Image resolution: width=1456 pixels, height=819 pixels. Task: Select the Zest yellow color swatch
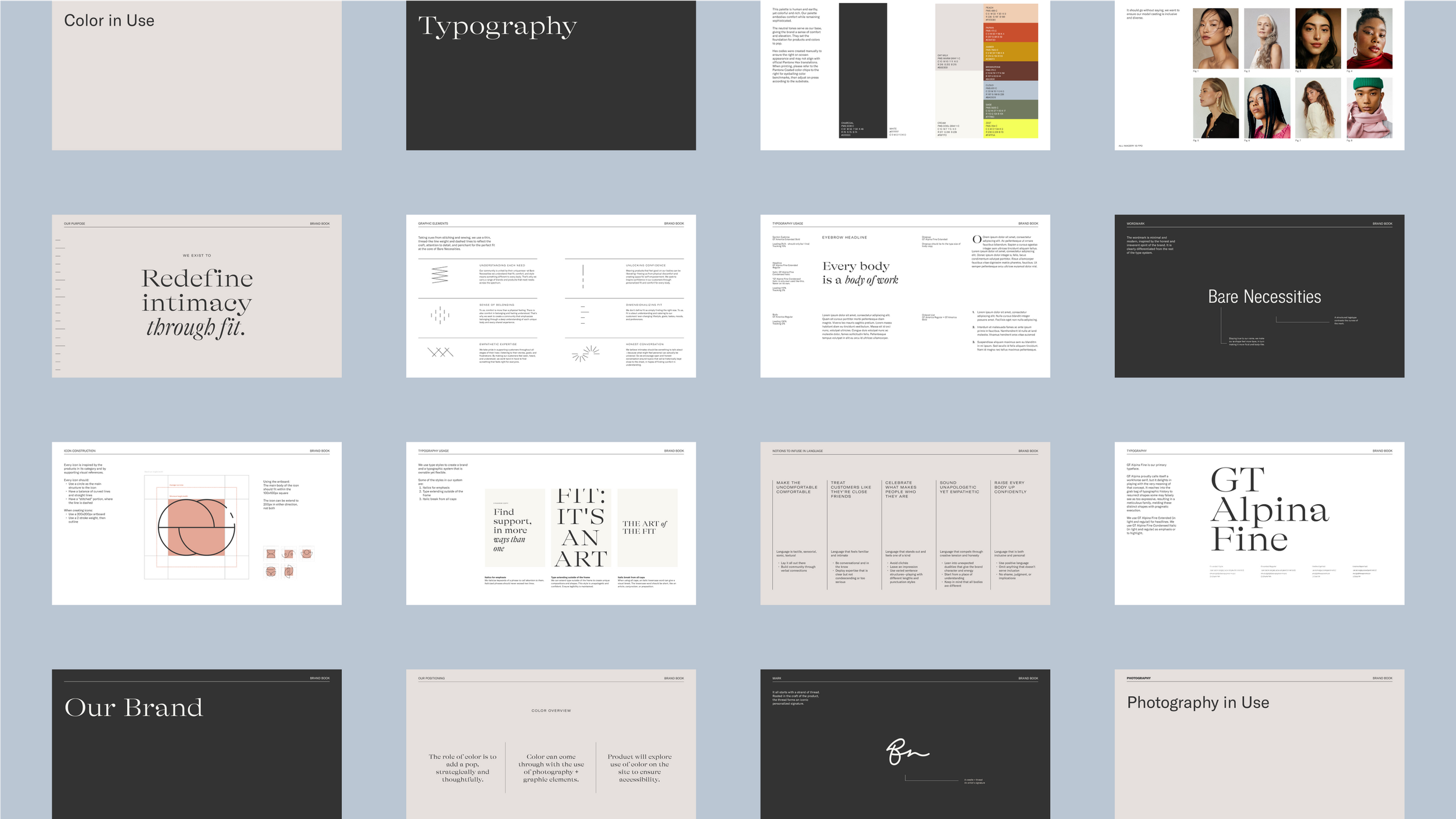point(1011,129)
